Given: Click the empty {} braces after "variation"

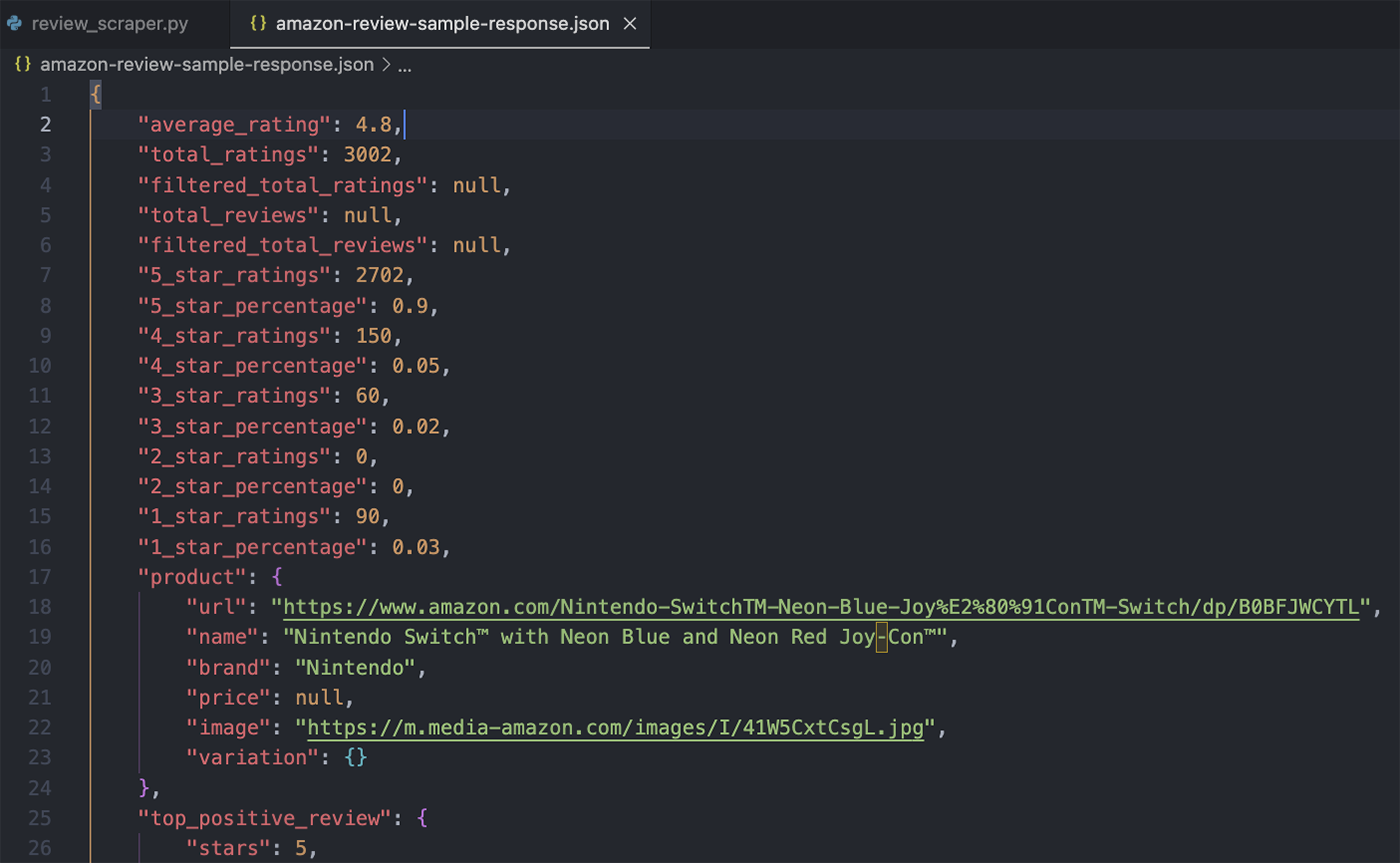Looking at the screenshot, I should pyautogui.click(x=356, y=758).
